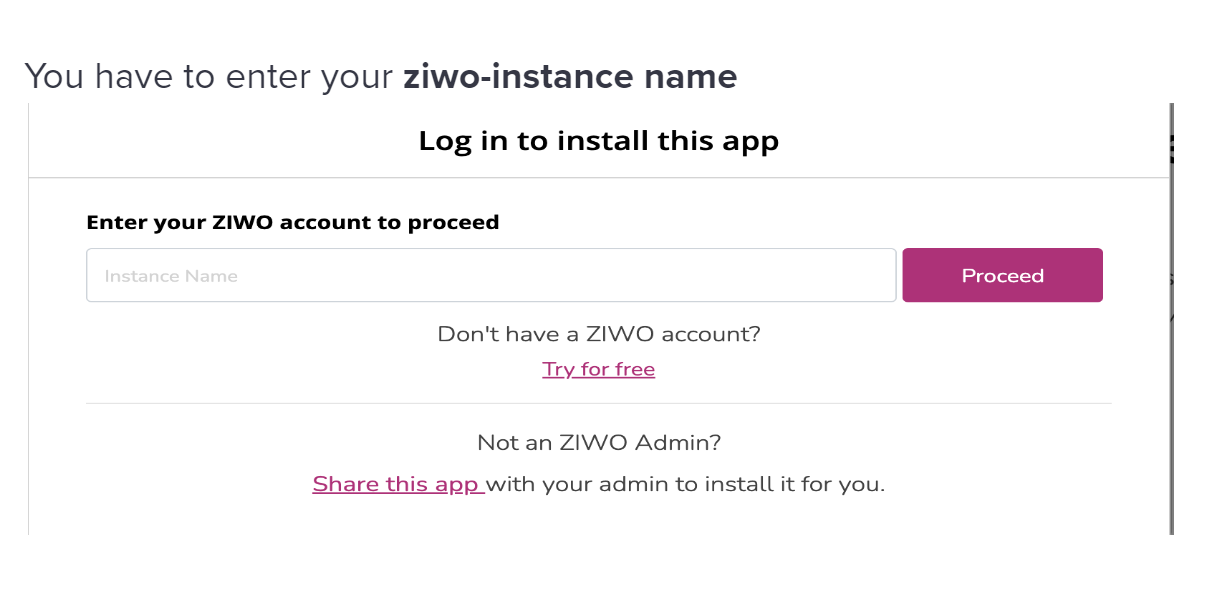Click the header divider under the dialog title

[x=598, y=178]
